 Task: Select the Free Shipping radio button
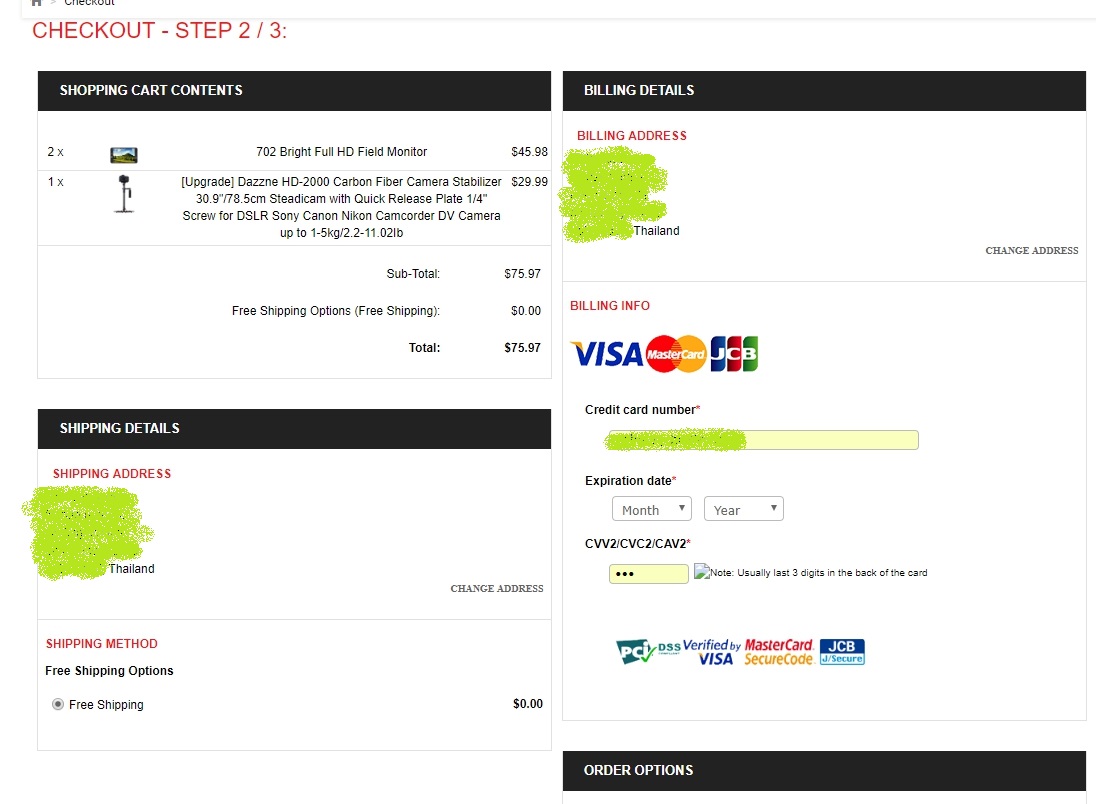[x=58, y=704]
